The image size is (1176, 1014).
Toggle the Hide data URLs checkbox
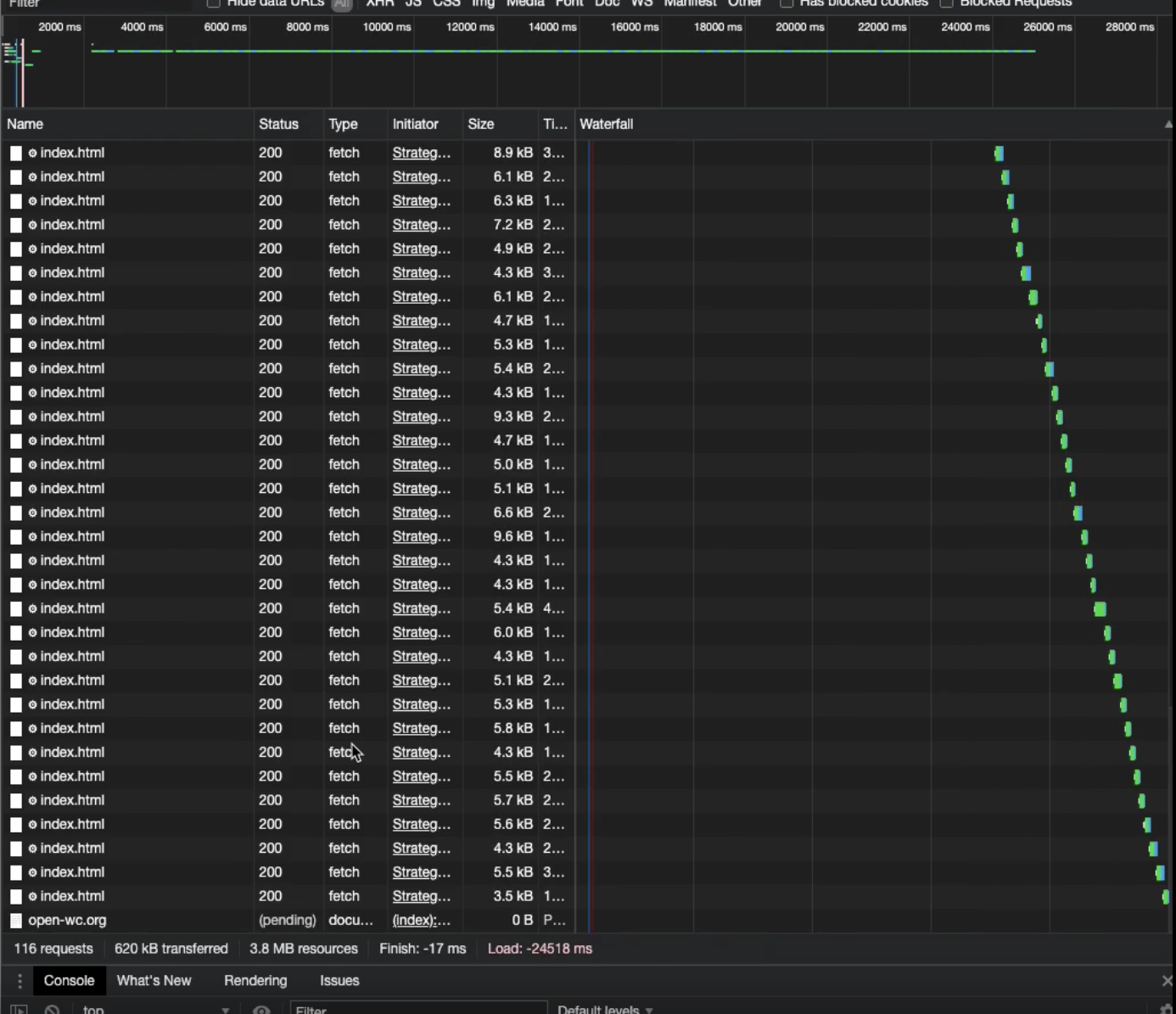(x=214, y=3)
